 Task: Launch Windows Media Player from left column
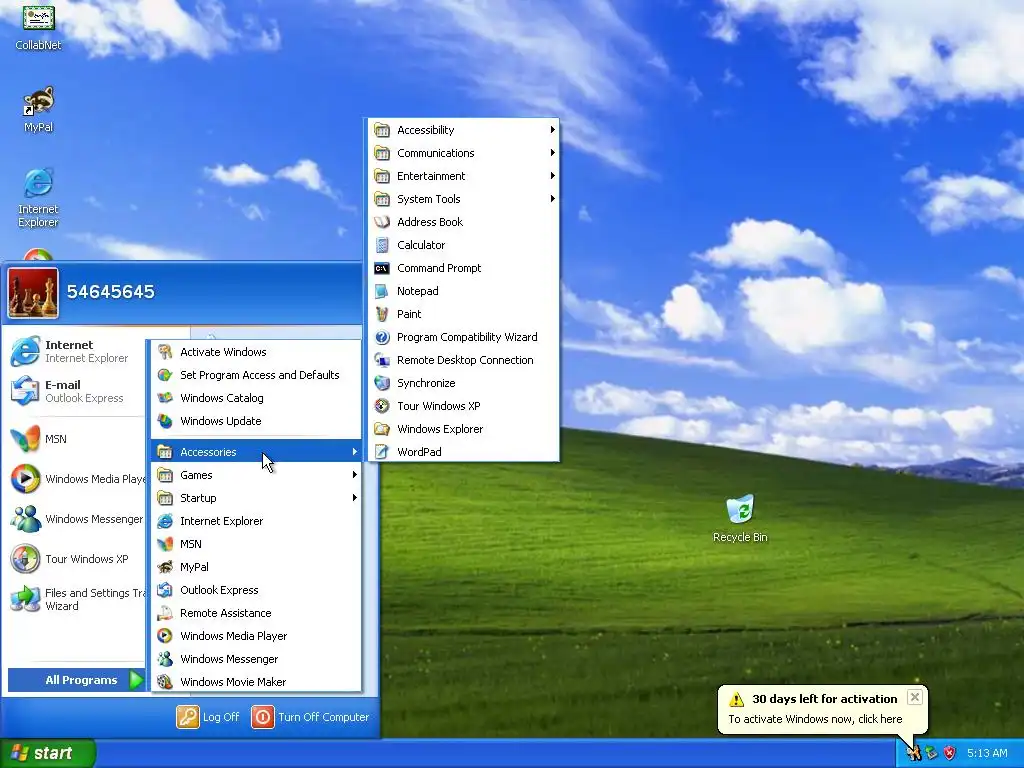[x=76, y=479]
